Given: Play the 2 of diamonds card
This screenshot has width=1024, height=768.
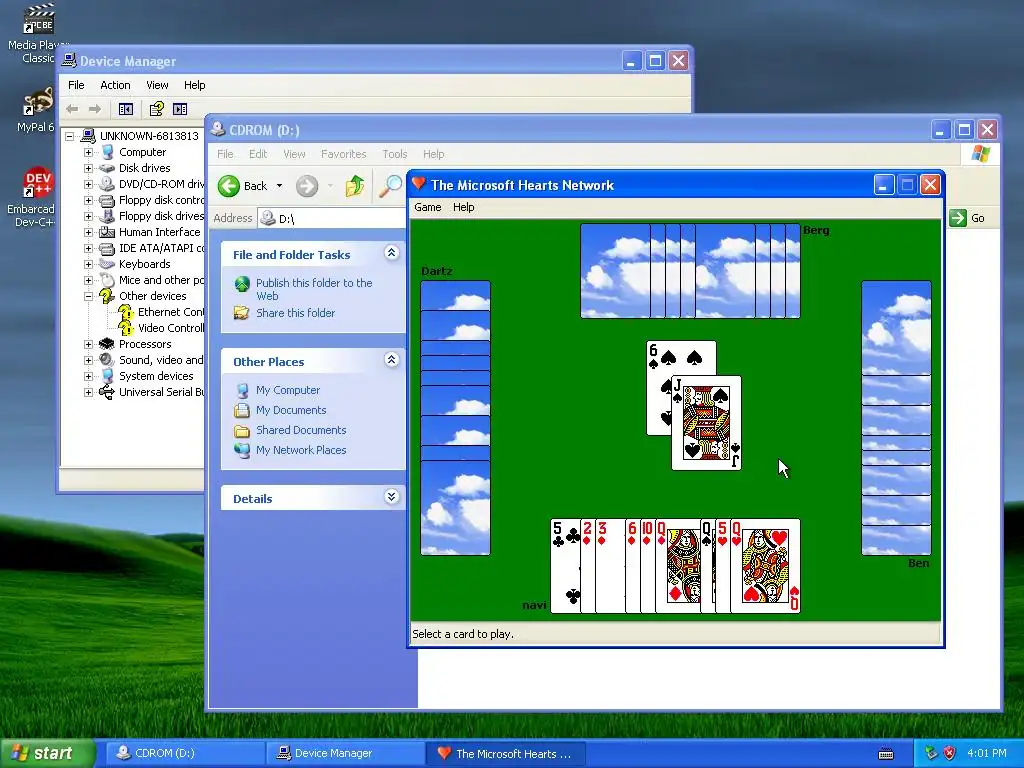Looking at the screenshot, I should coord(588,566).
